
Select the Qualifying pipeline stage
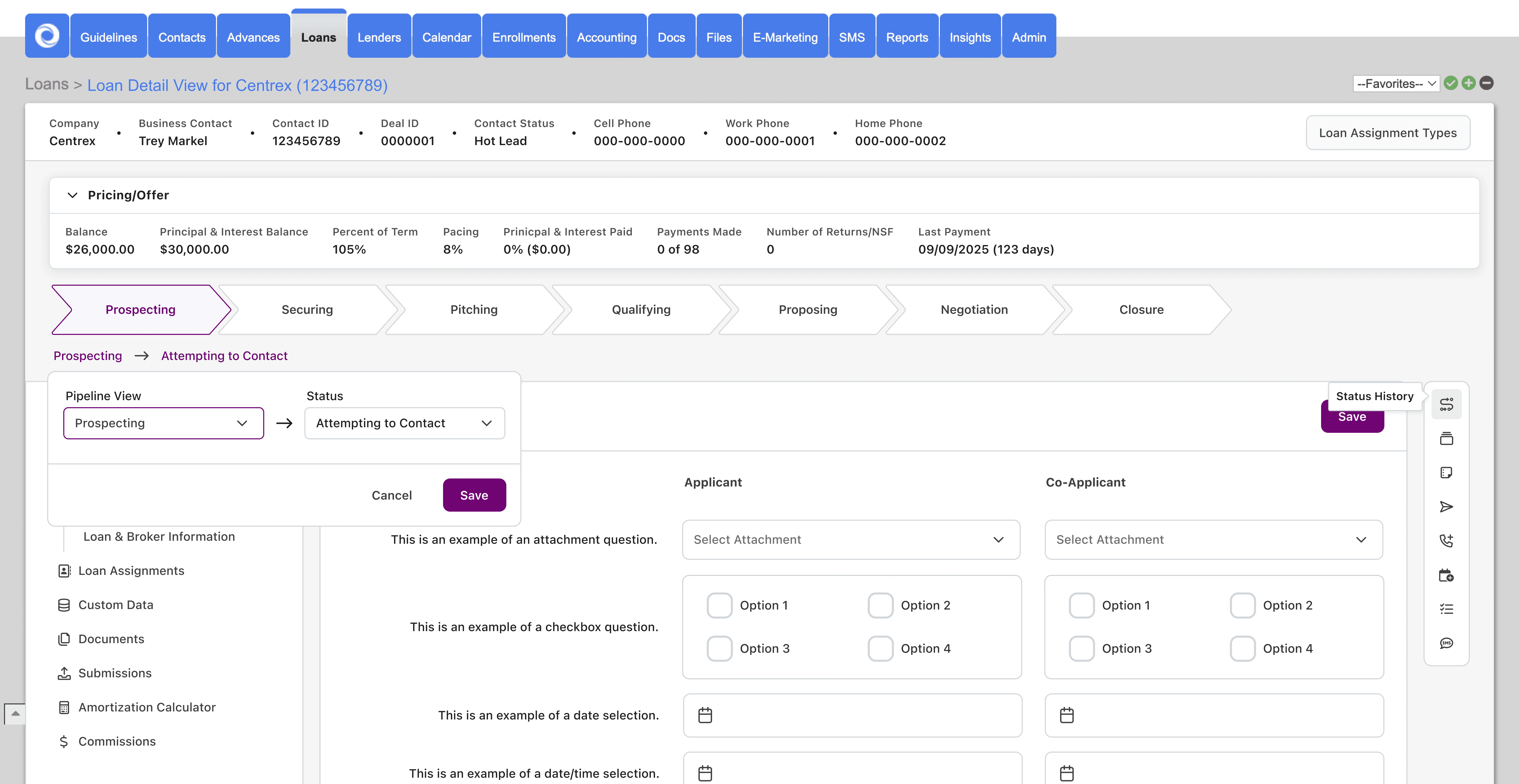point(641,310)
